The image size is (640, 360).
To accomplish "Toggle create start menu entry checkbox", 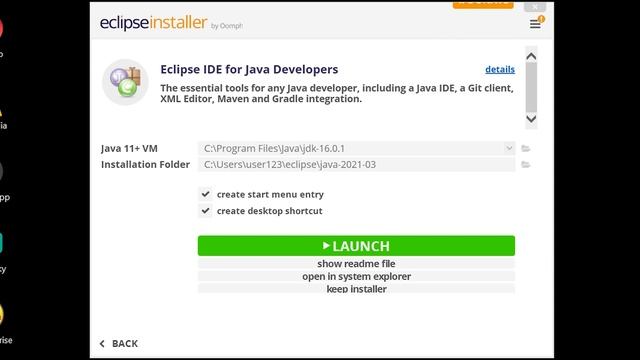I will click(205, 194).
